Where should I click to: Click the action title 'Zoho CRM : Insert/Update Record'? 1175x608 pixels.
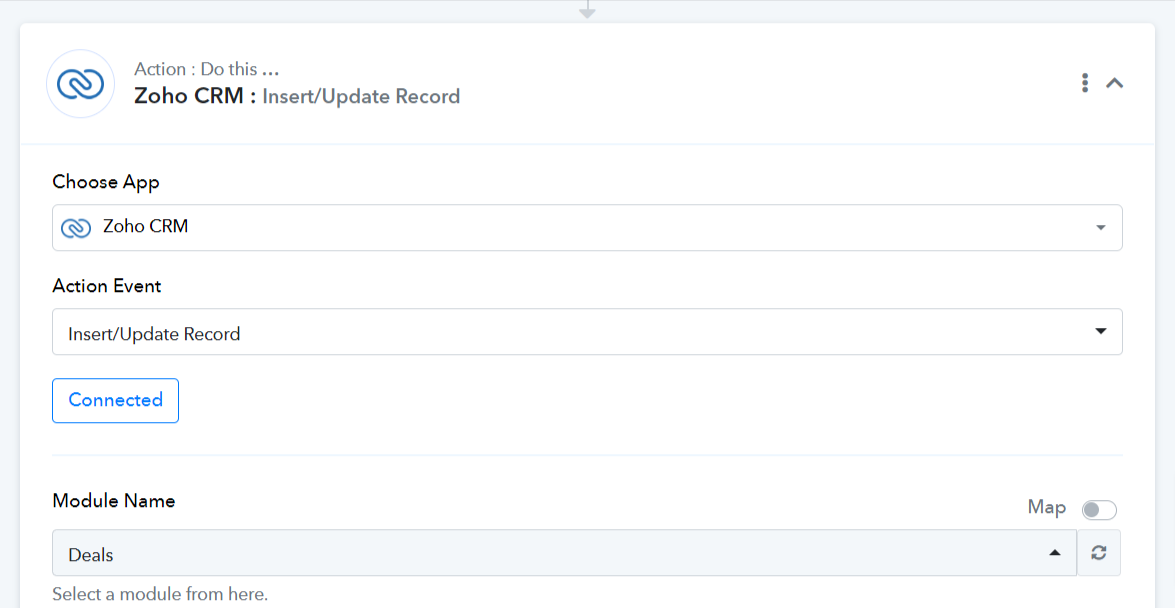coord(297,97)
